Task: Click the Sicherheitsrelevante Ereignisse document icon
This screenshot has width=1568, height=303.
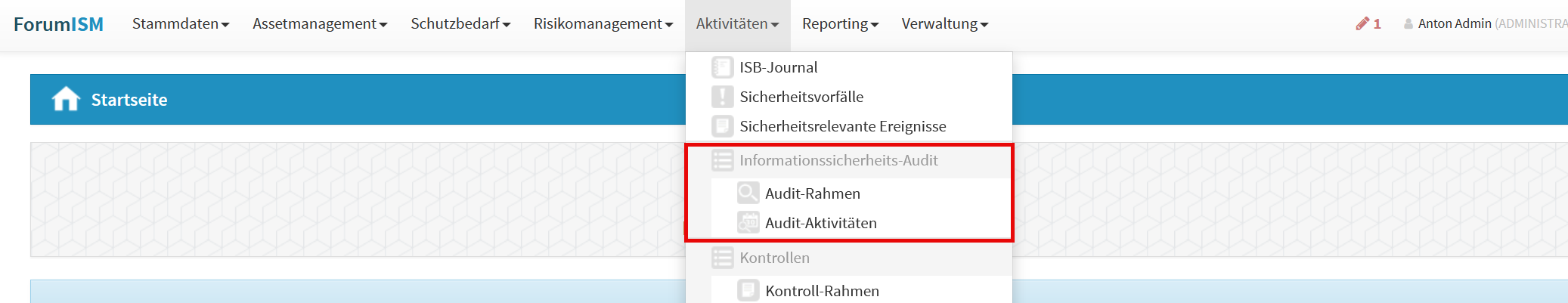Action: [722, 126]
